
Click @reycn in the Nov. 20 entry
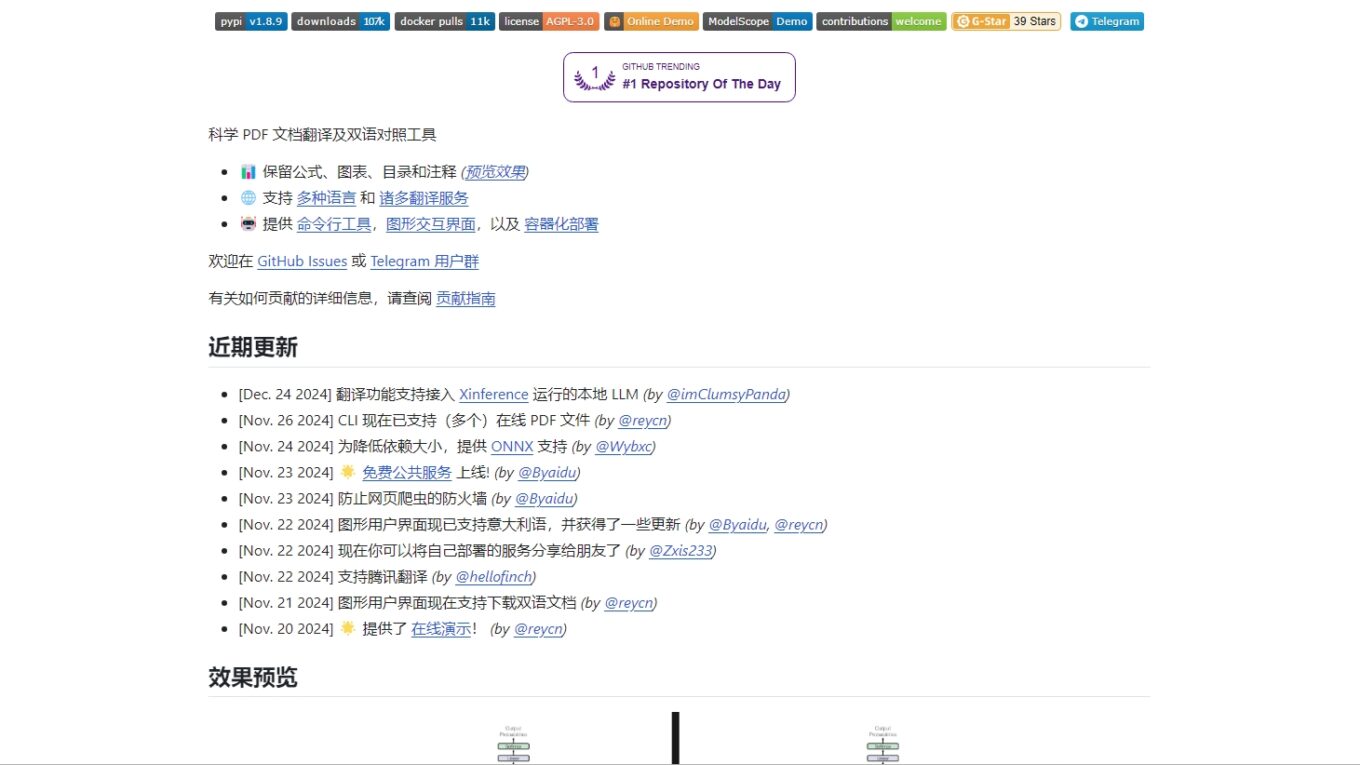click(x=538, y=628)
